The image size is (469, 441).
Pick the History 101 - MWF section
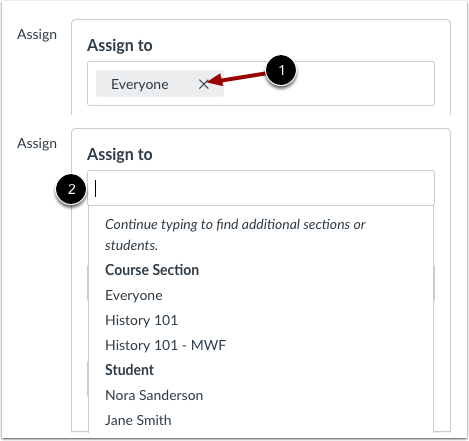pos(165,345)
